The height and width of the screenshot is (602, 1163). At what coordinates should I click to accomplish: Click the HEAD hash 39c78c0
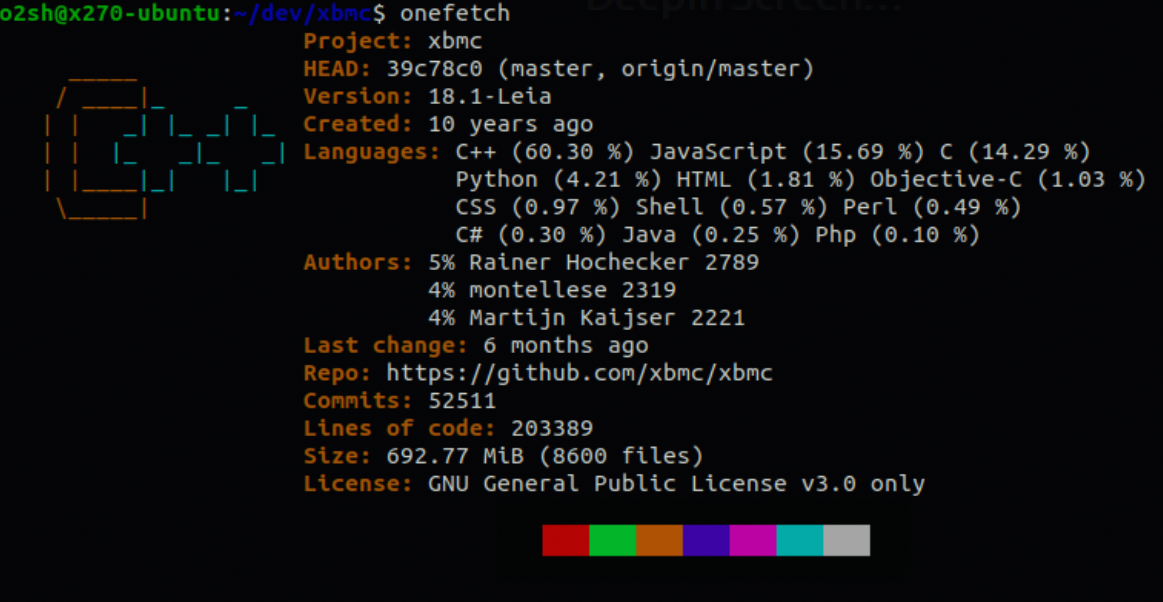pyautogui.click(x=435, y=70)
